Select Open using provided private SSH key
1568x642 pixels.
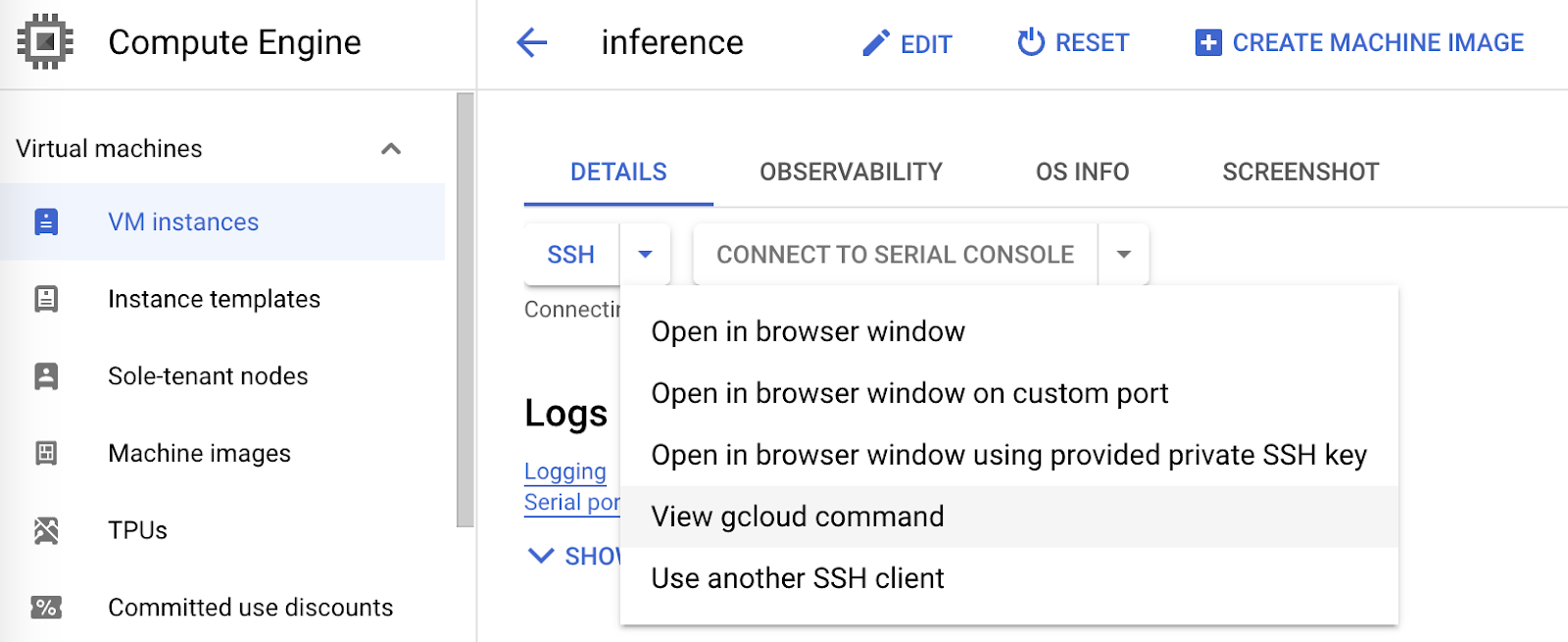(x=1009, y=456)
